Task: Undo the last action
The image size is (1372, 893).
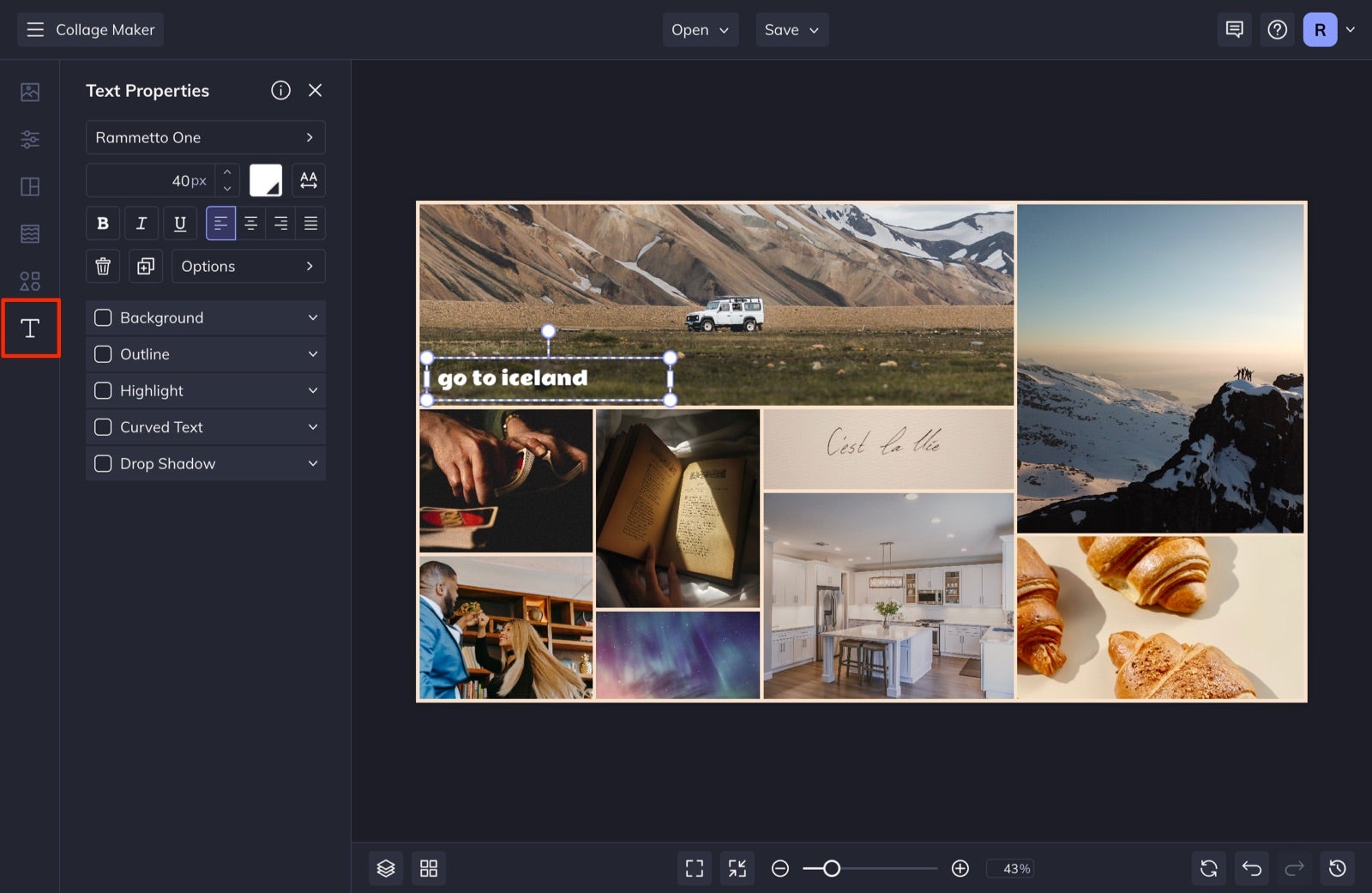Action: (1251, 867)
